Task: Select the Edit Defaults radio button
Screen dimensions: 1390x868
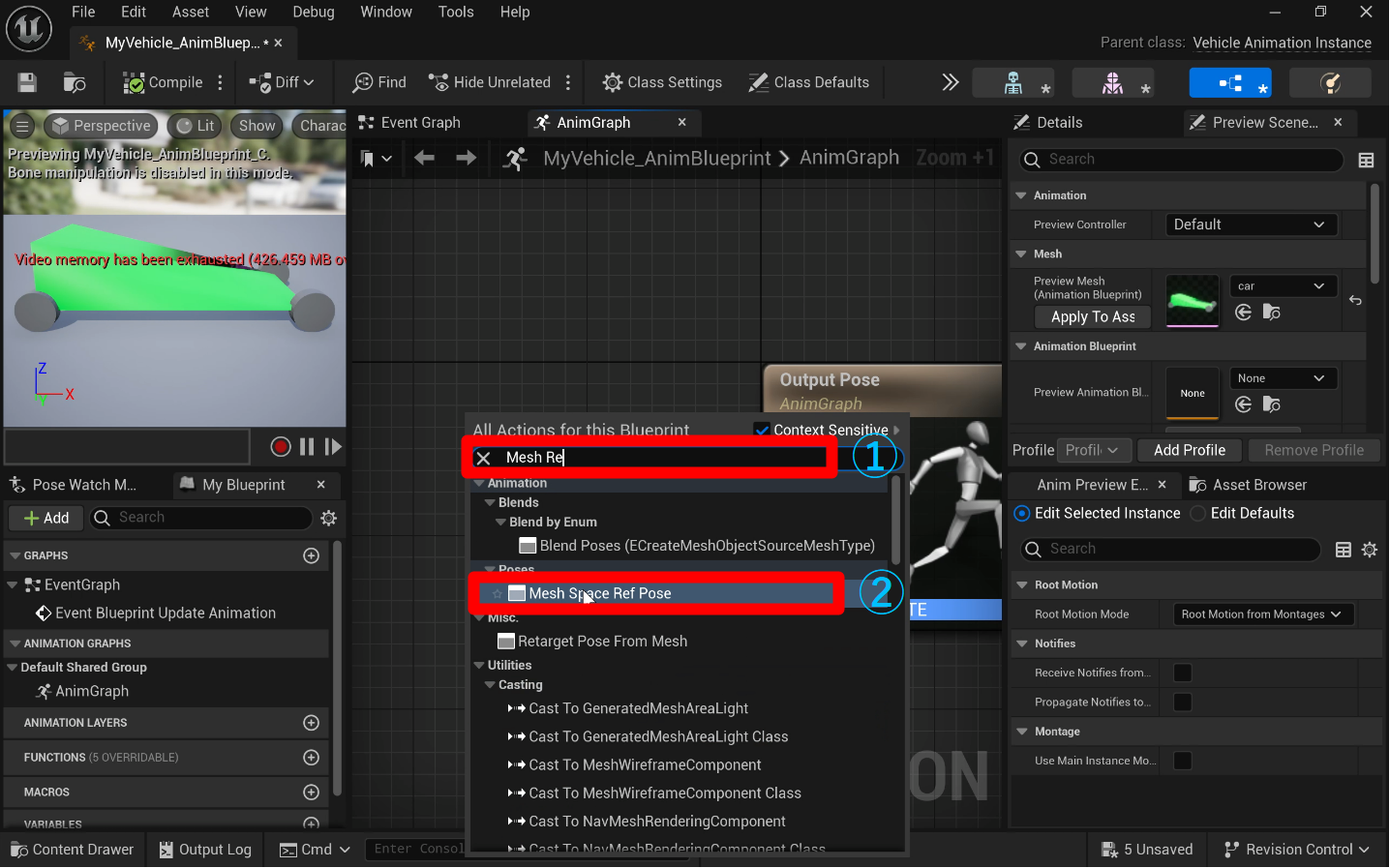Action: [x=1198, y=514]
